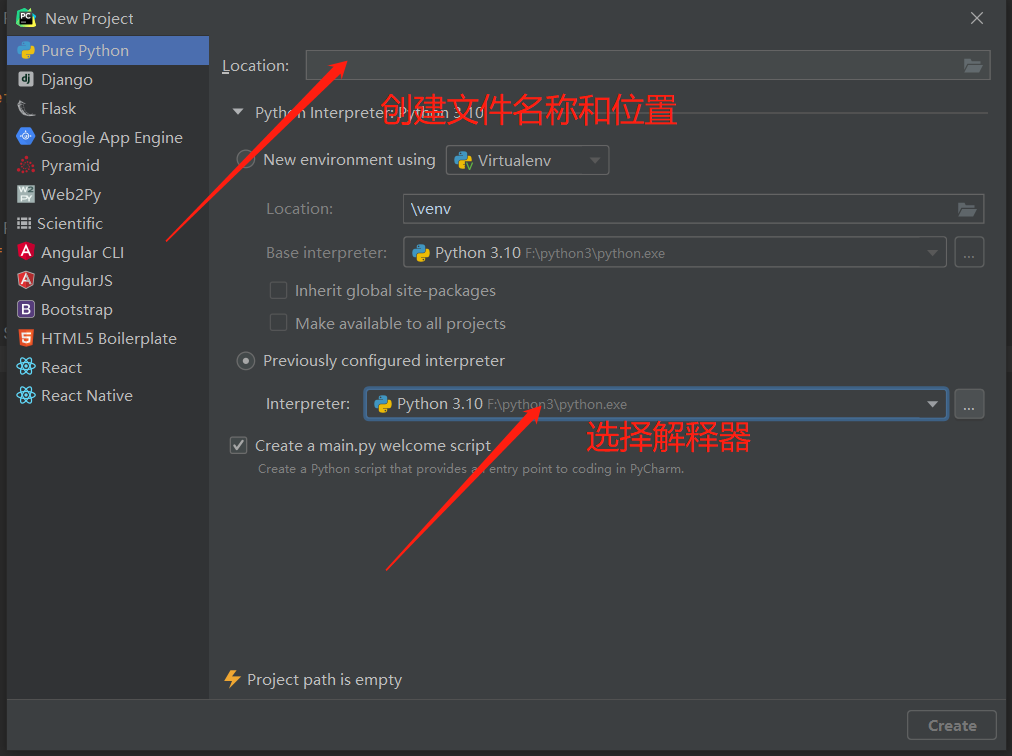Screen dimensions: 1012x756
Task: Collapse Python Interpreter section
Action: click(238, 112)
